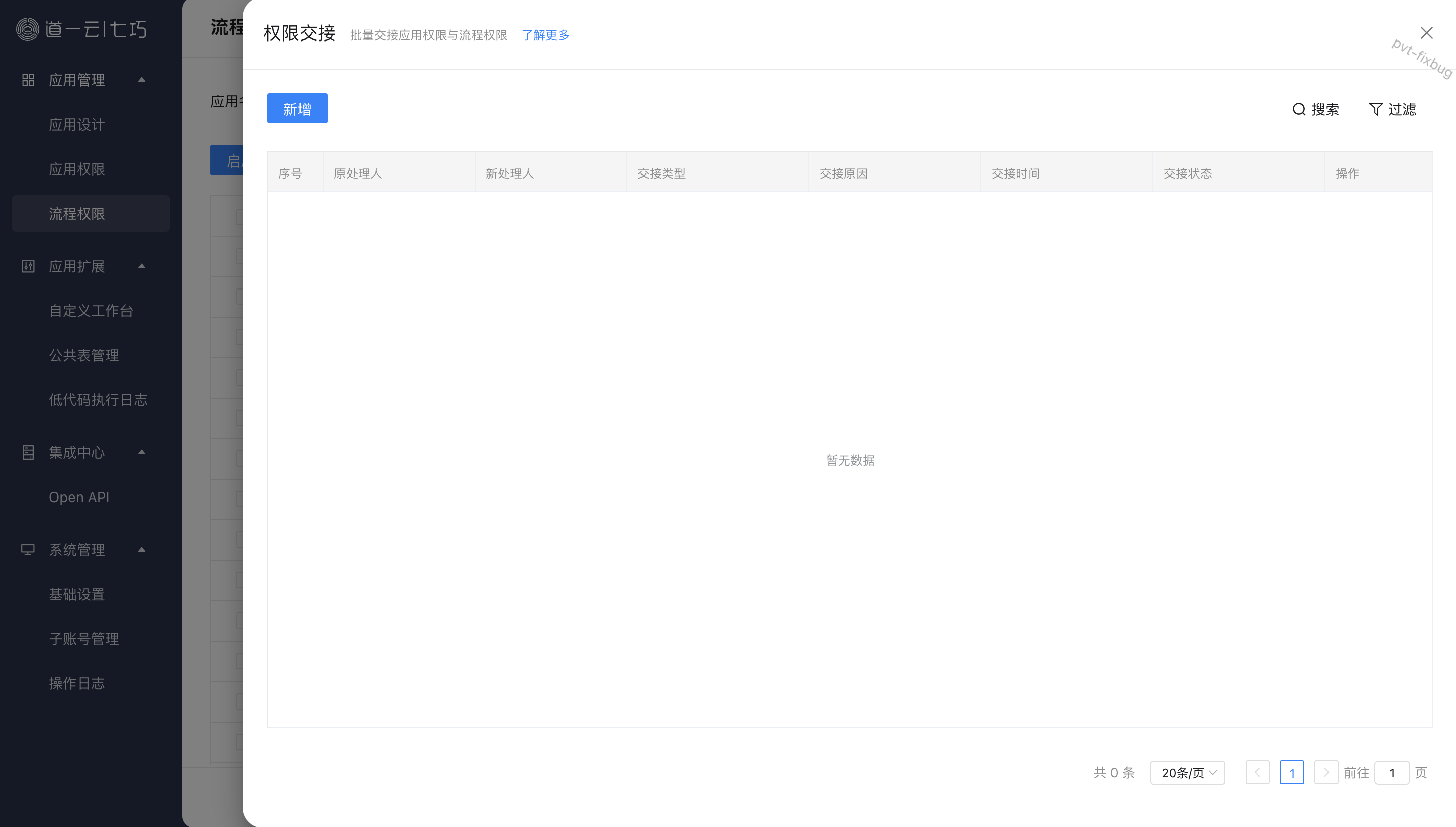This screenshot has height=827, width=1456.
Task: Follow the 了解更多 link
Action: (x=545, y=35)
